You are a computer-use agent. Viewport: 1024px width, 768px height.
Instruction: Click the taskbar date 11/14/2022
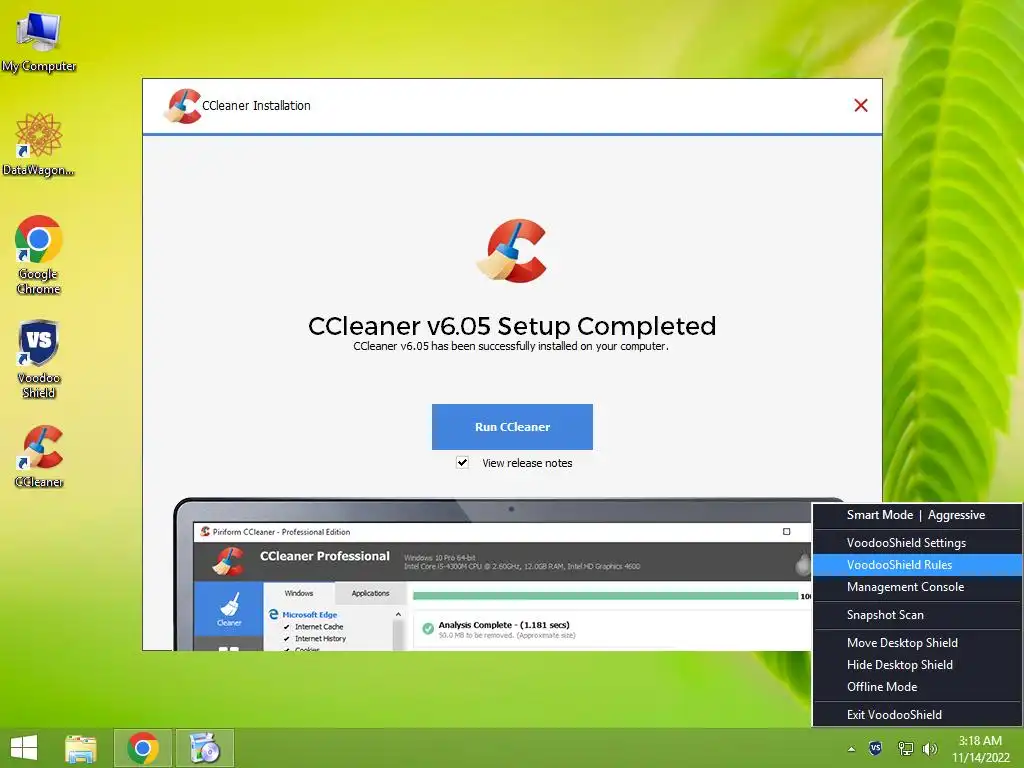coord(980,758)
